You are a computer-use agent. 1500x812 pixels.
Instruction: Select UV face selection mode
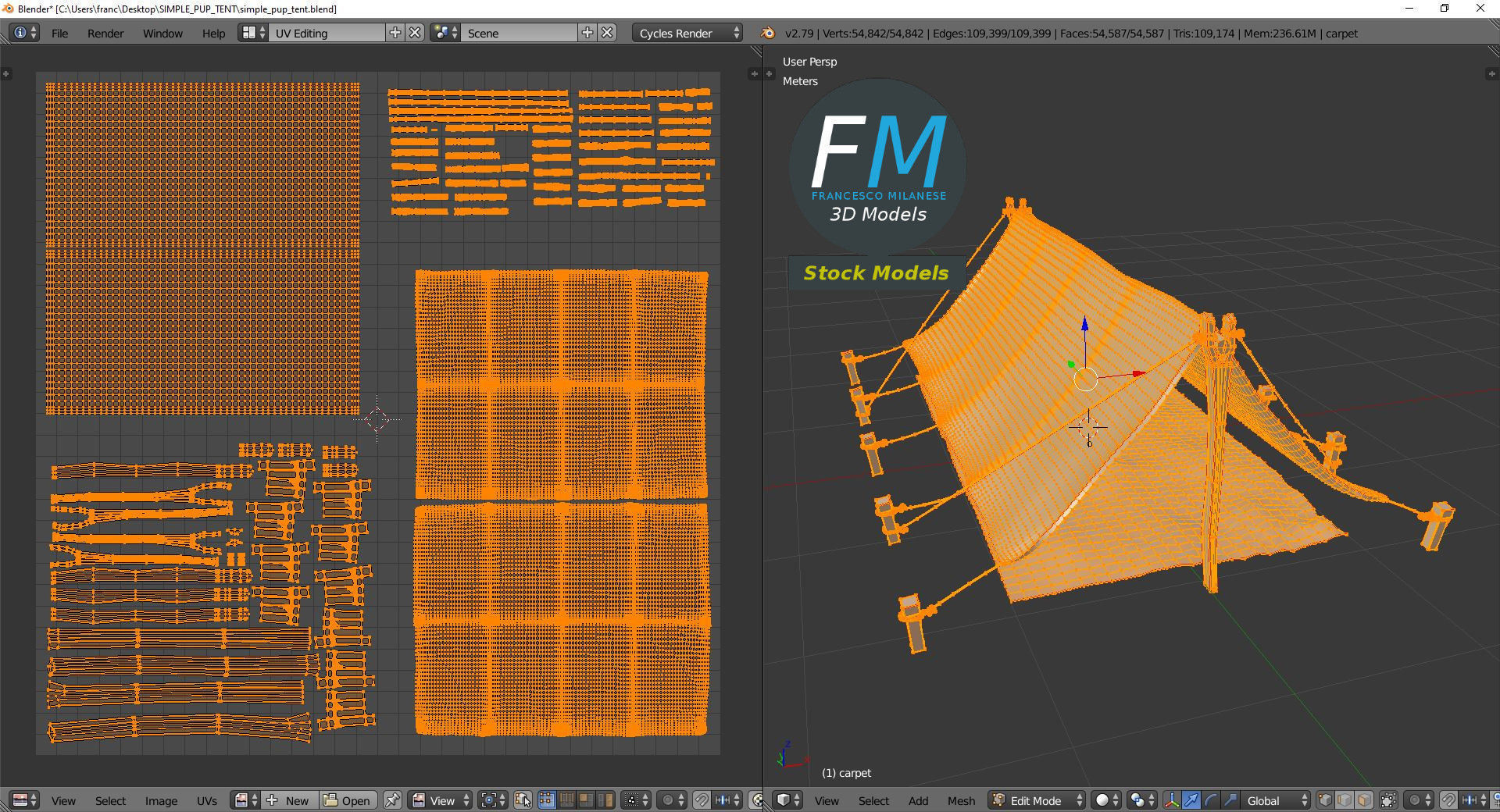(586, 800)
